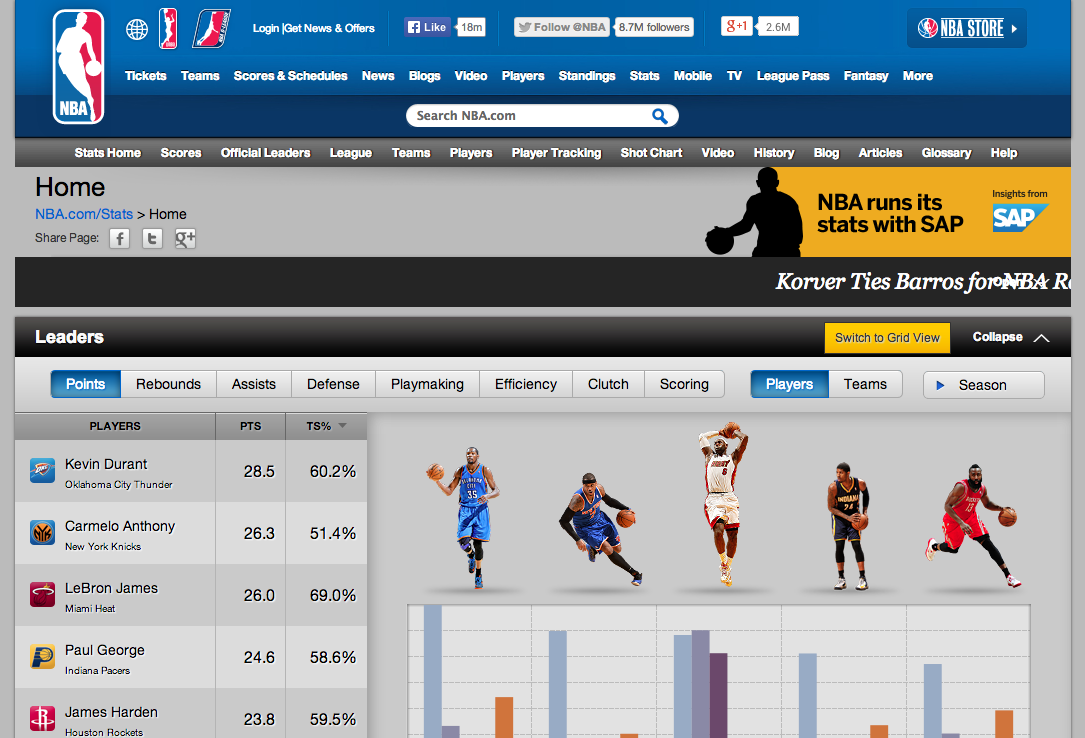Open LeBron James player name link
This screenshot has height=738, width=1085.
coord(111,589)
